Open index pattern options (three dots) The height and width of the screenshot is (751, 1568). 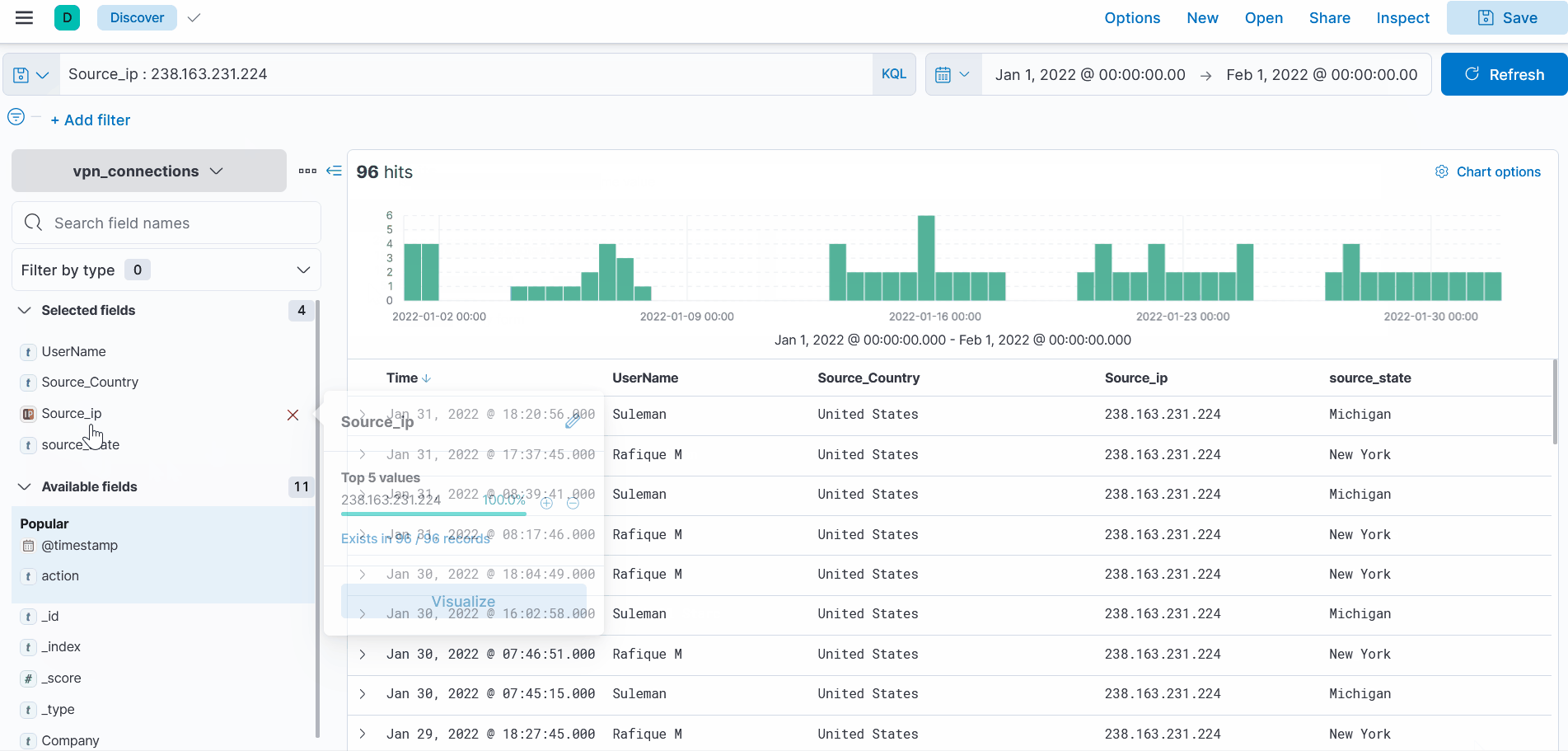pos(307,171)
